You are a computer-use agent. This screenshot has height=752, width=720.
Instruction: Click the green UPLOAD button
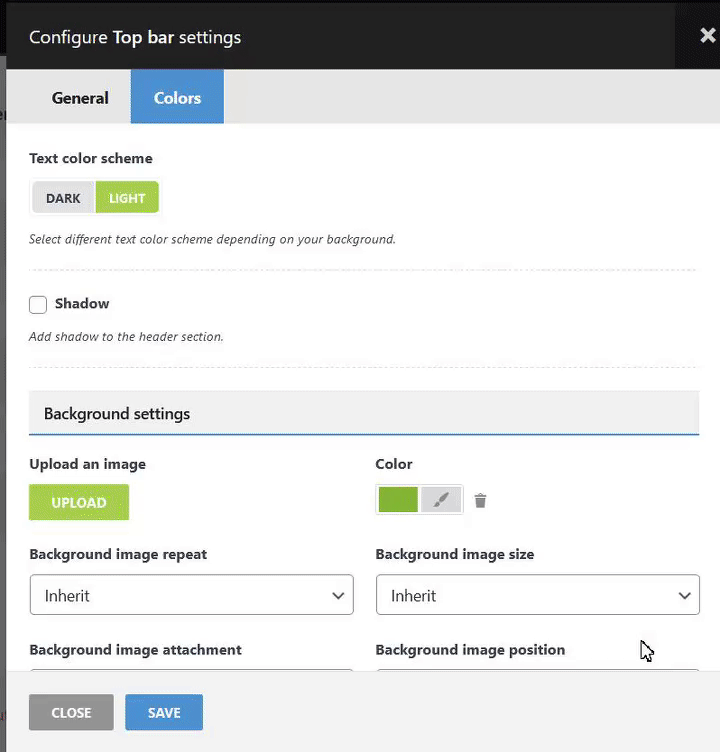[x=79, y=502]
